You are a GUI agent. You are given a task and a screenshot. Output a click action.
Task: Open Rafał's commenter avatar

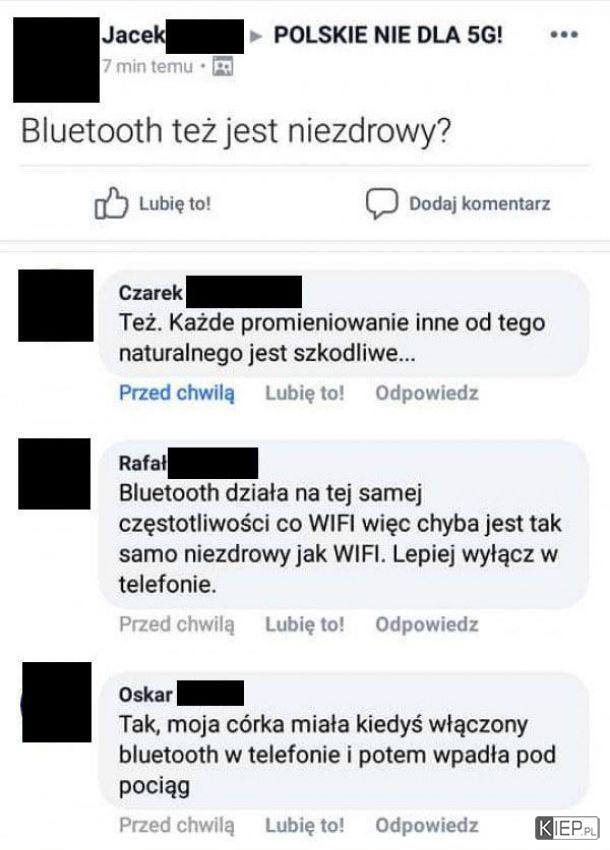tap(54, 474)
